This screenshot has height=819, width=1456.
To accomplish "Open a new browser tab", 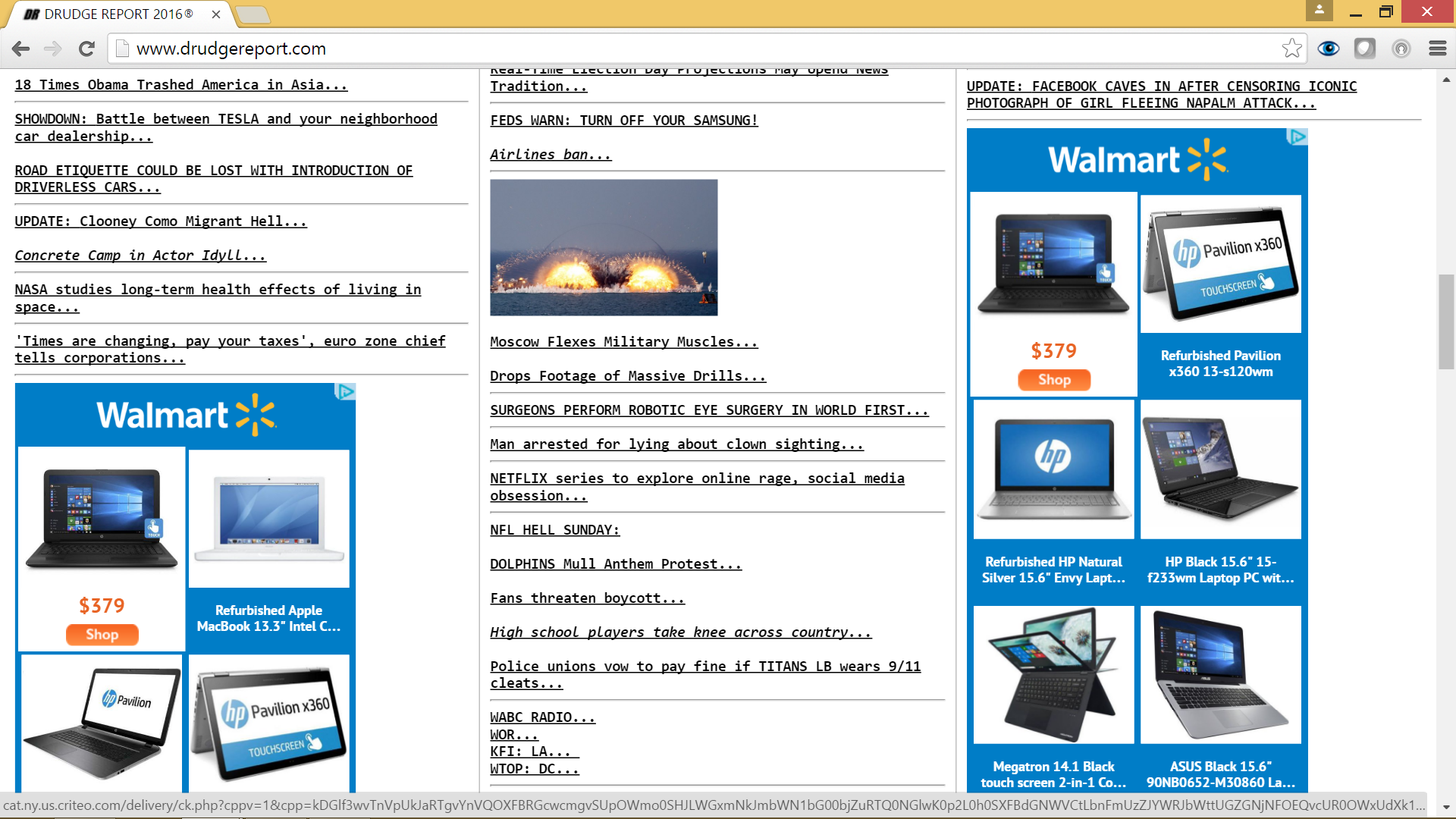I will point(253,14).
